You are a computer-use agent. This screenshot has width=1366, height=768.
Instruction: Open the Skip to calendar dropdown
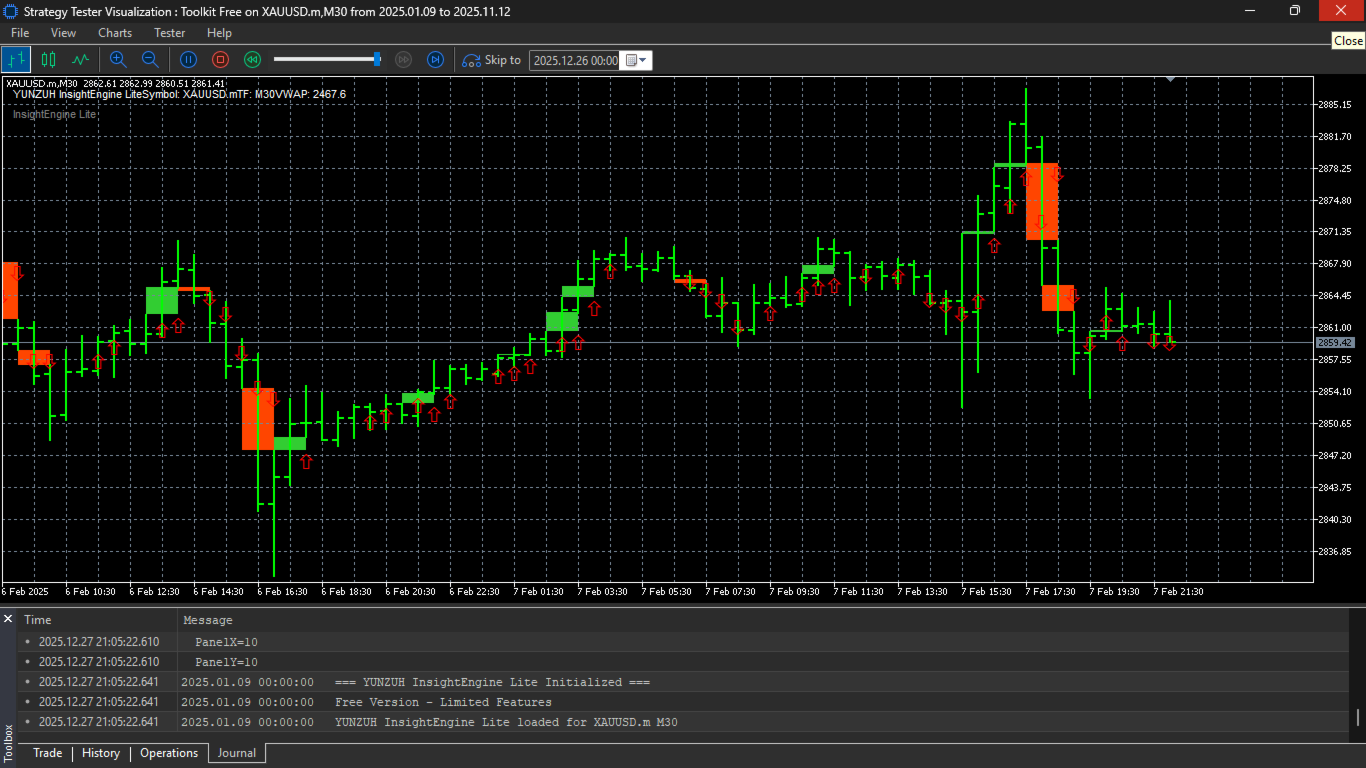pos(637,60)
